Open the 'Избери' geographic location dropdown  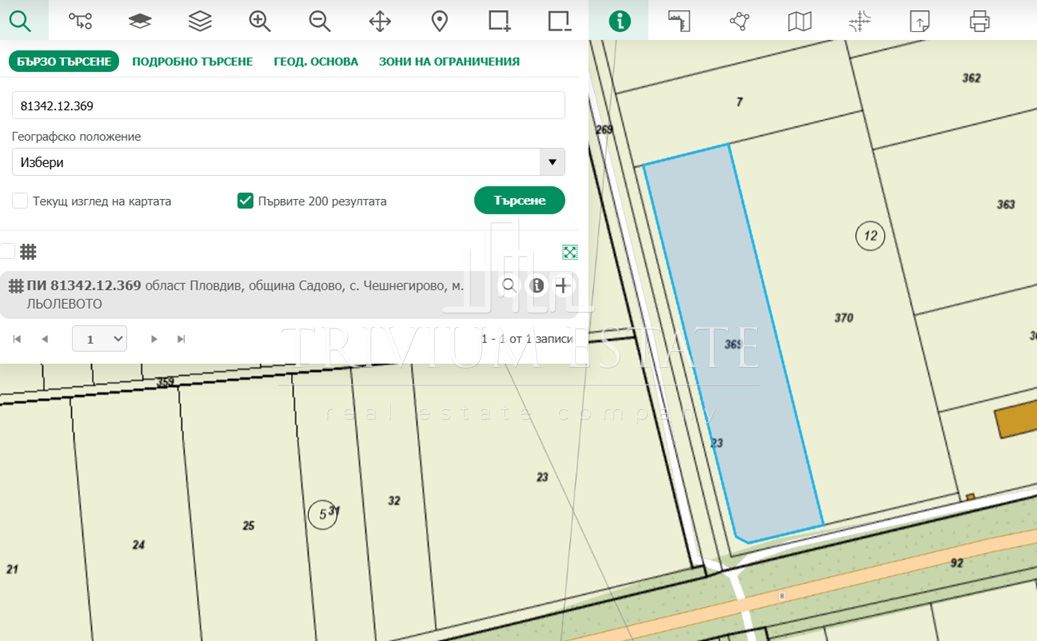pyautogui.click(x=288, y=162)
